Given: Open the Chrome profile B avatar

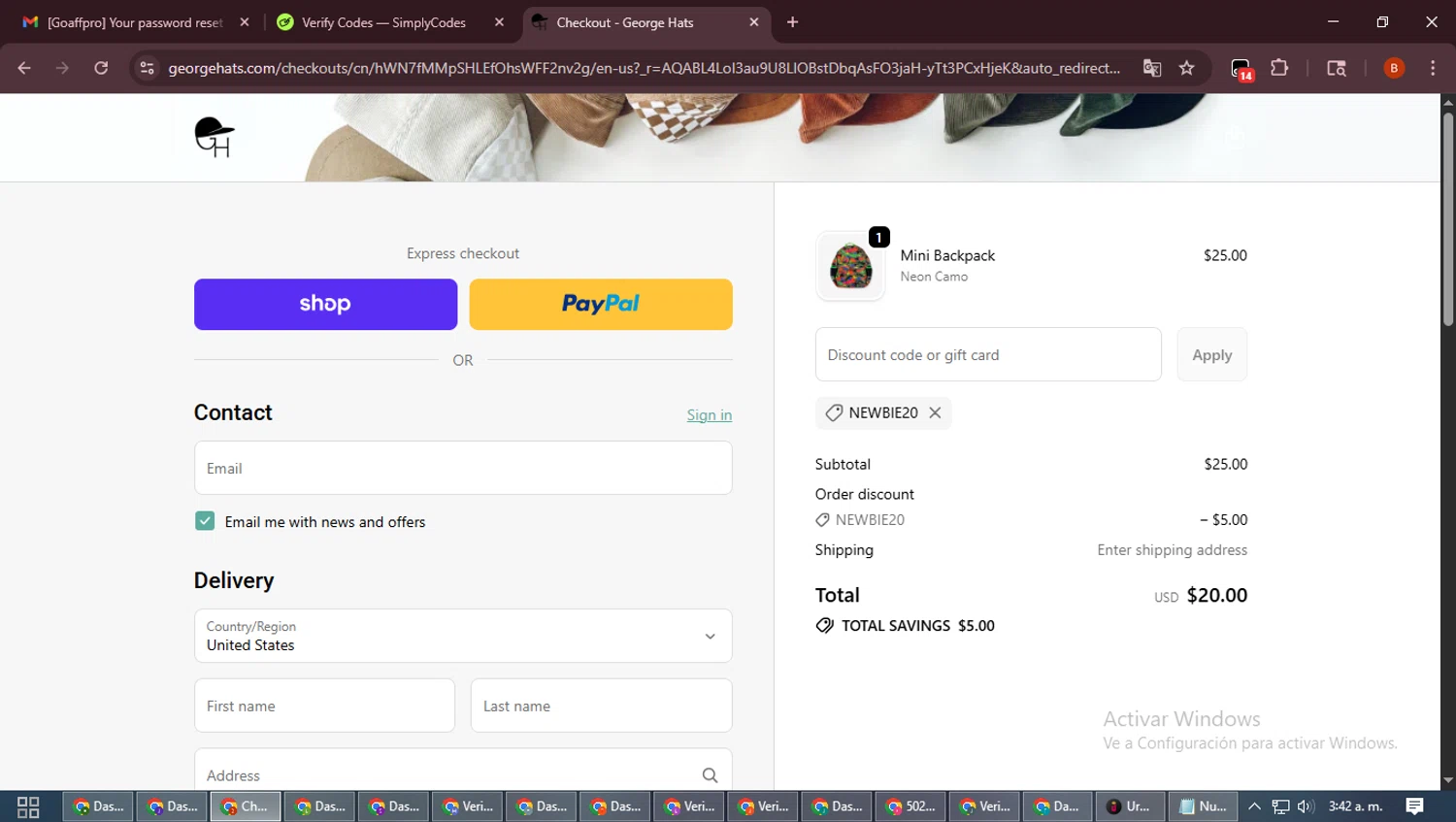Looking at the screenshot, I should [x=1394, y=68].
